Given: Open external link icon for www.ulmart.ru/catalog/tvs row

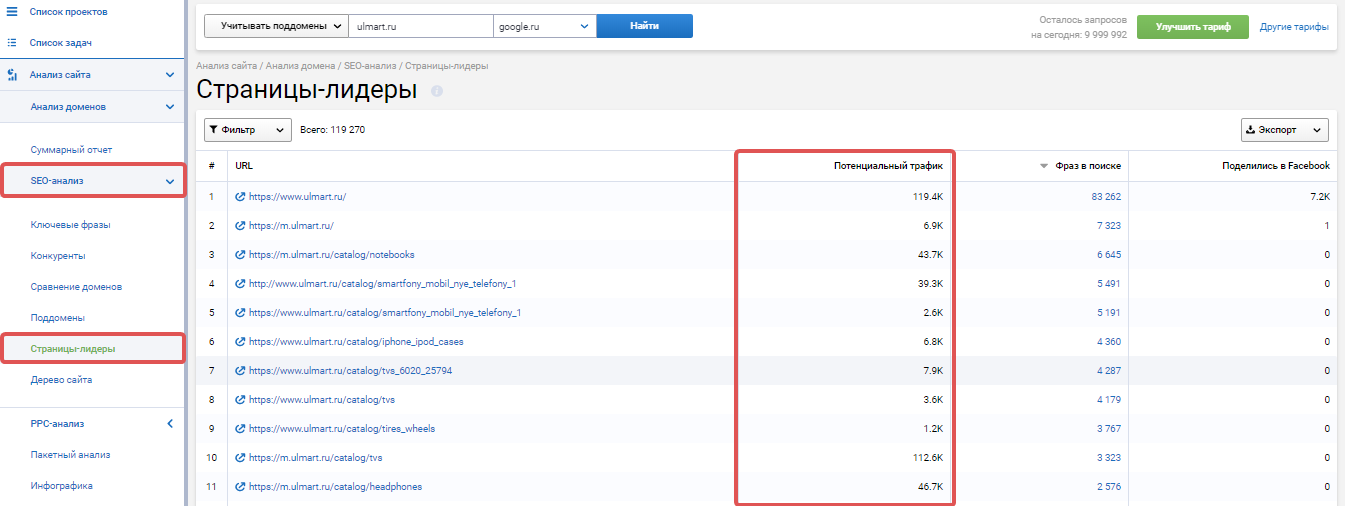Looking at the screenshot, I should pyautogui.click(x=240, y=400).
